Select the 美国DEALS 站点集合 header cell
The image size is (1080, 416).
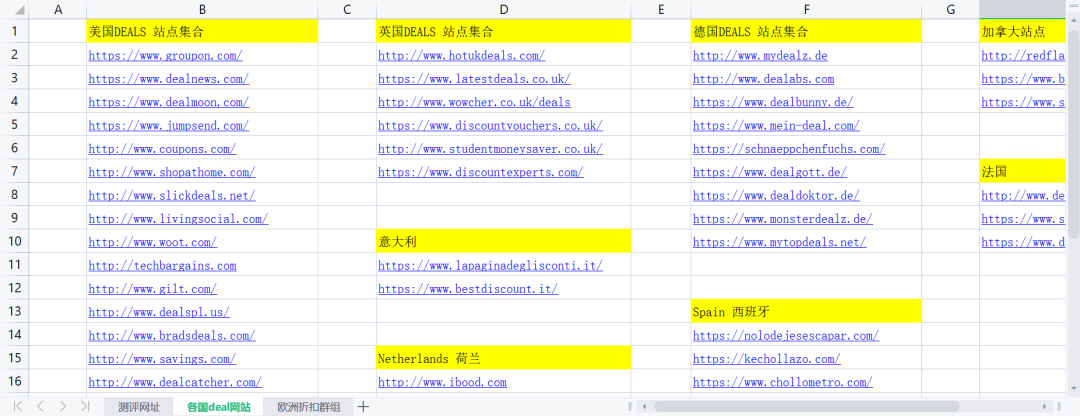[202, 31]
